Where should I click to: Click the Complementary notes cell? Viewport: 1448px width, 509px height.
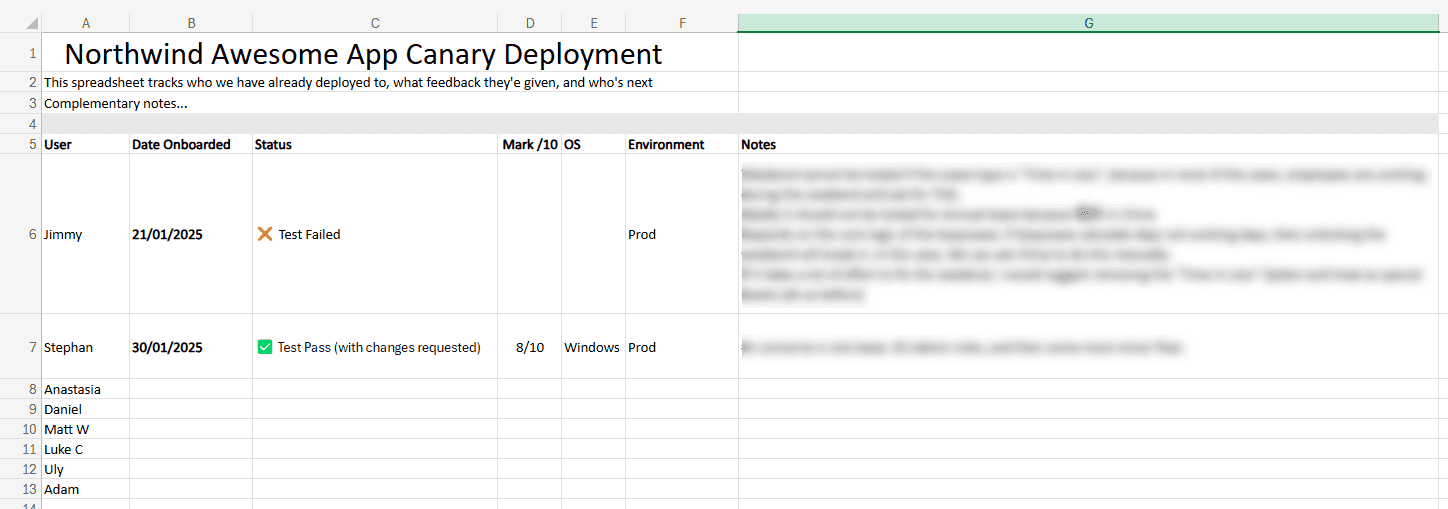pyautogui.click(x=116, y=103)
